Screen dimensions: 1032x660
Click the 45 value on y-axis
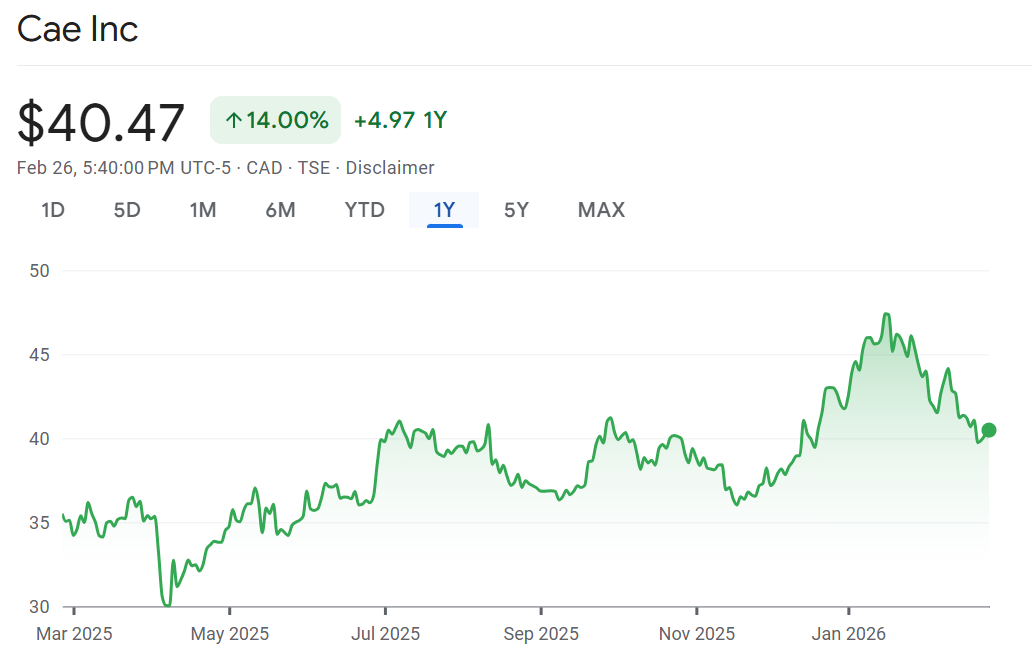tap(39, 355)
